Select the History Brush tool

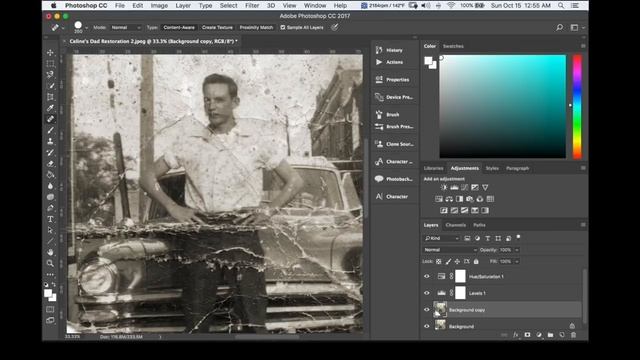(50, 152)
